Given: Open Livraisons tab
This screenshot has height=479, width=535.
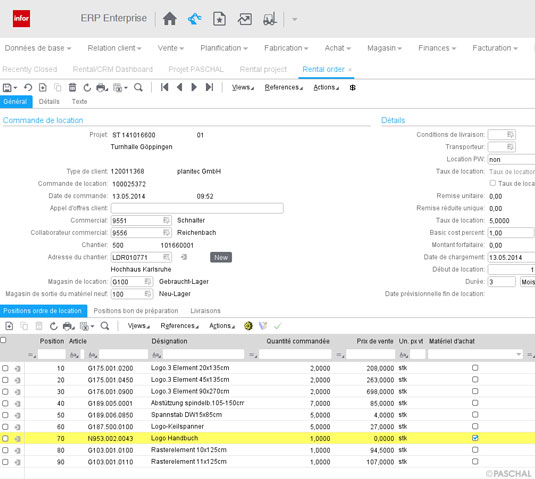Looking at the screenshot, I should coord(205,311).
